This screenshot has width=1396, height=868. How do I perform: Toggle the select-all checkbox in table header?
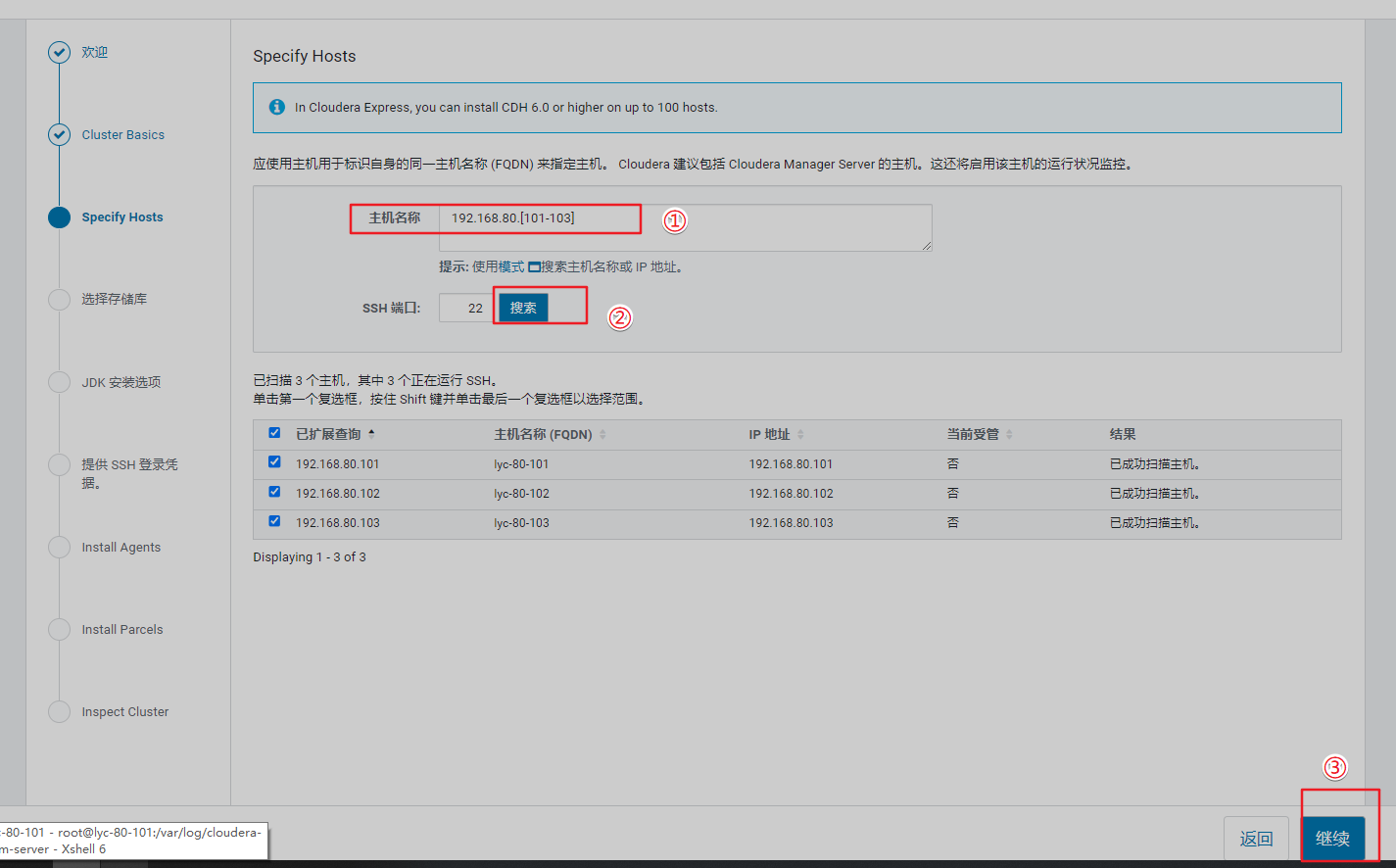tap(274, 432)
